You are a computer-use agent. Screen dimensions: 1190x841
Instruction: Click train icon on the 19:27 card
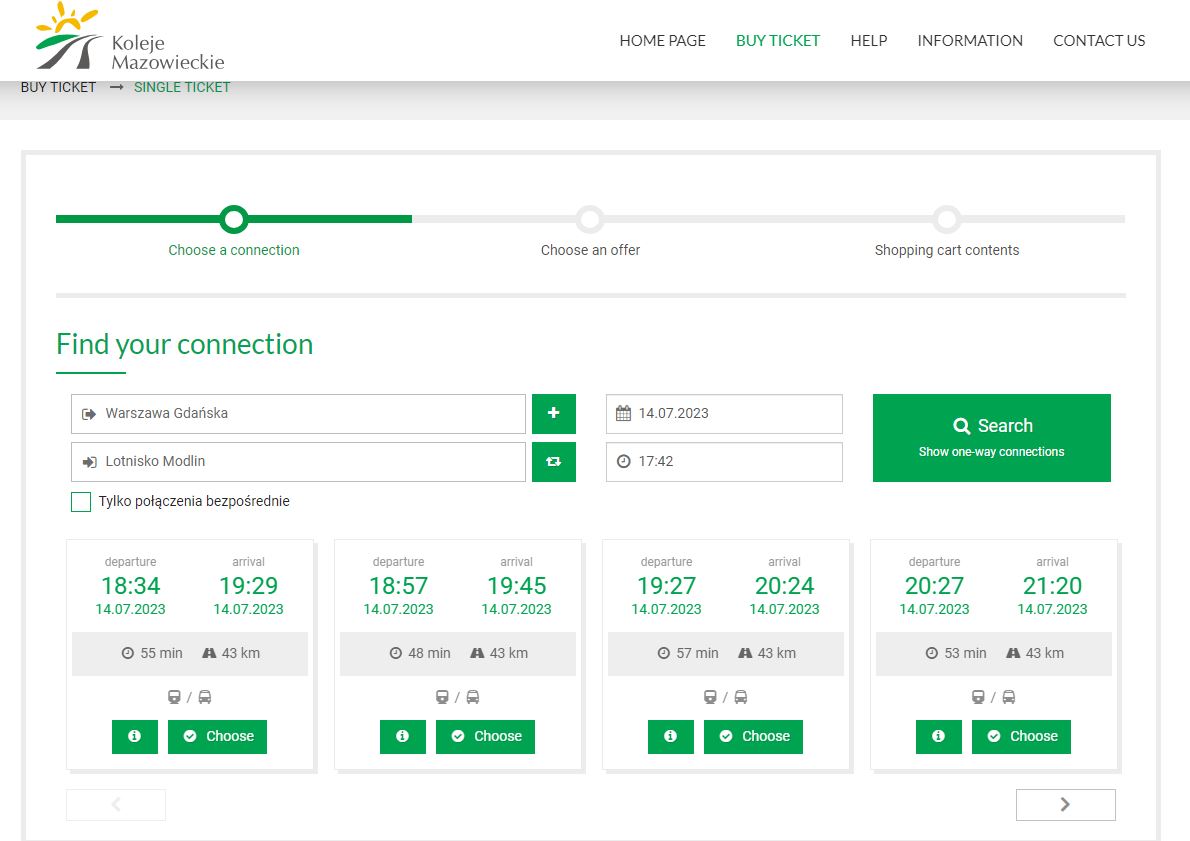point(710,697)
